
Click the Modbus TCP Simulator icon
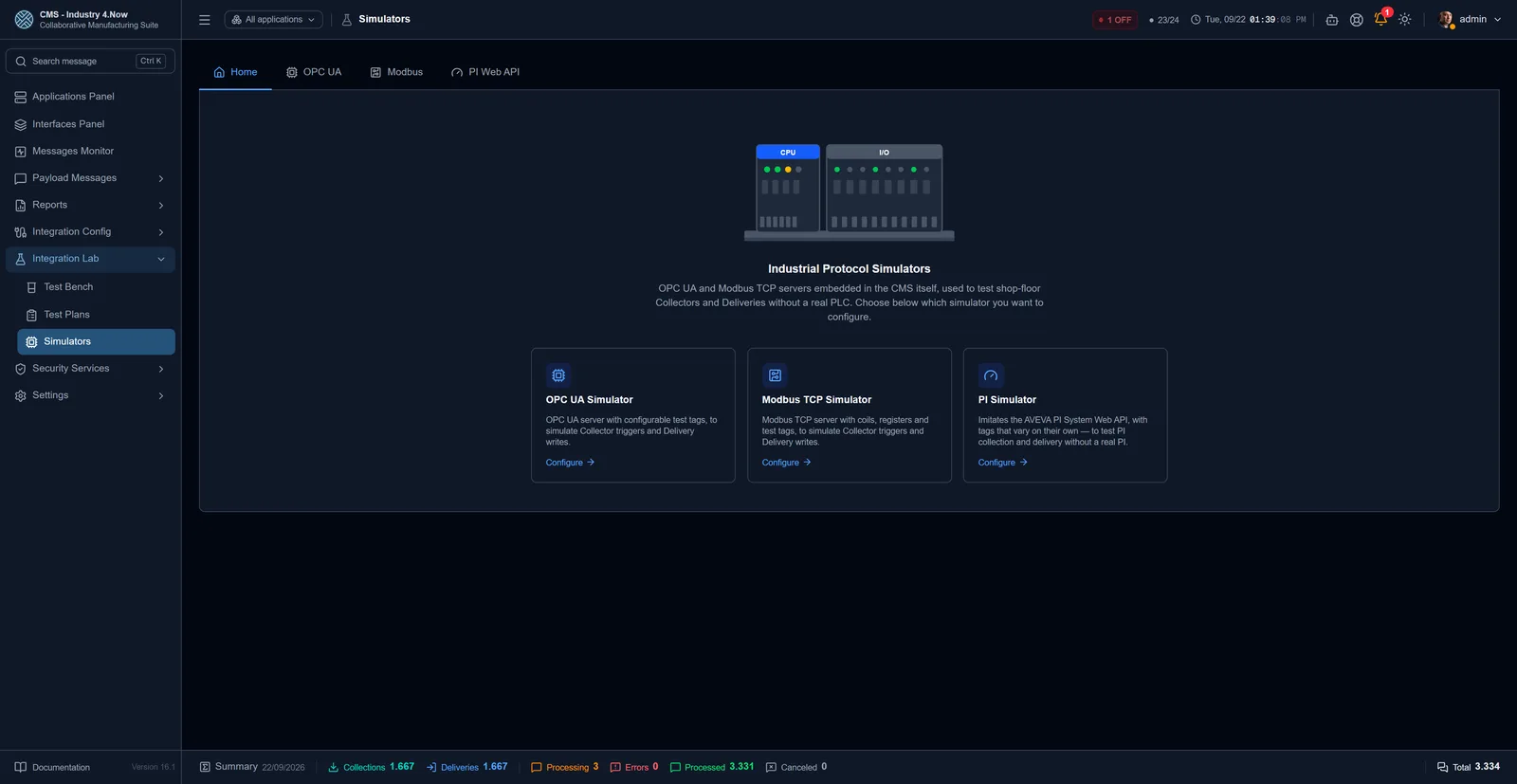[775, 375]
